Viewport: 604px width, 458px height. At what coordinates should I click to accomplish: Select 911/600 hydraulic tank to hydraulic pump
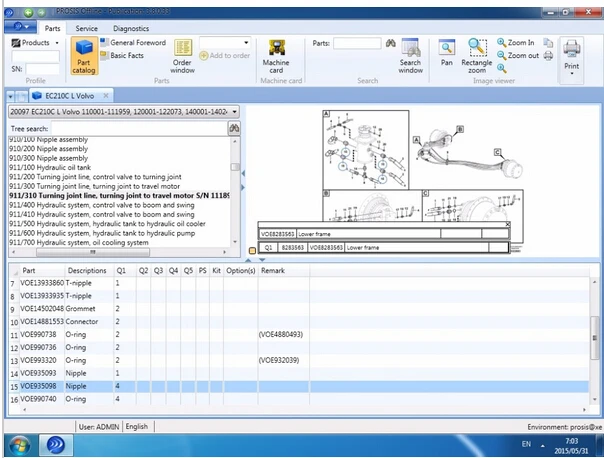click(x=102, y=233)
